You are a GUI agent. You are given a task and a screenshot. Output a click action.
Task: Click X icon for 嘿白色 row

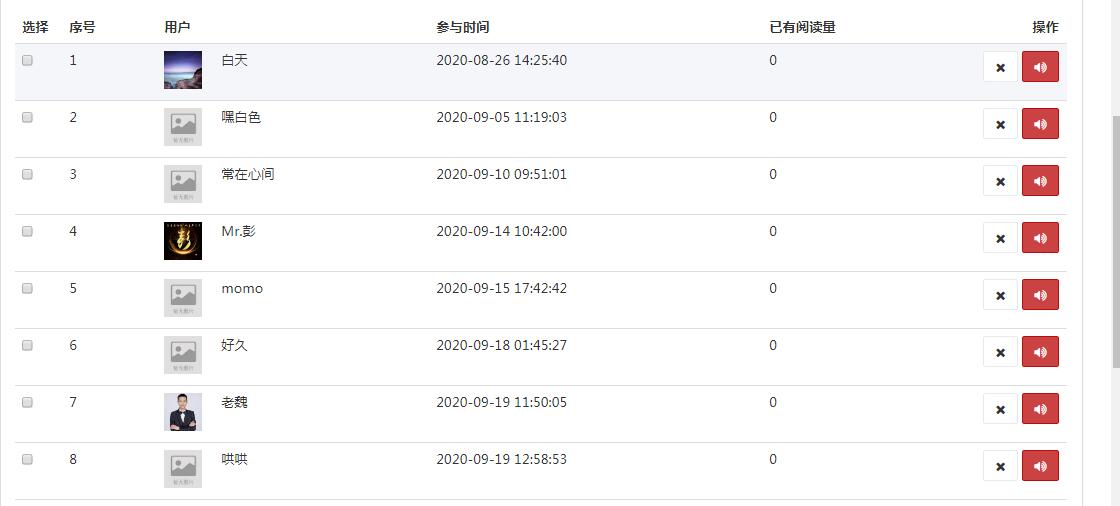1000,124
